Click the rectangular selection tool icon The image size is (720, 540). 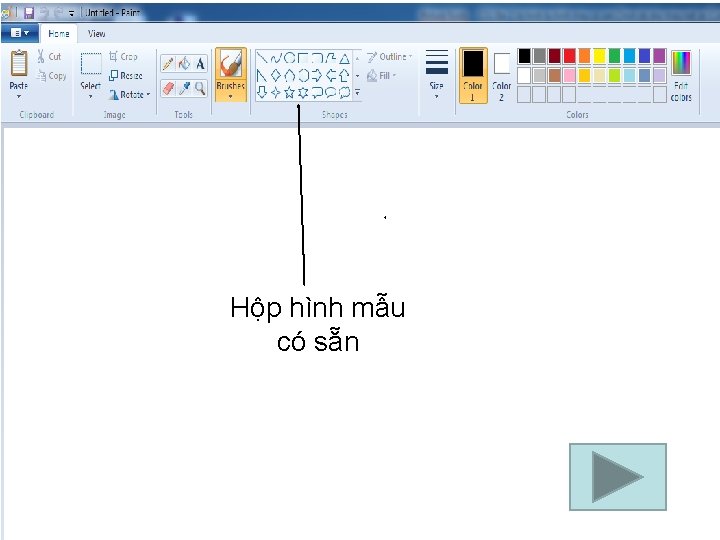pyautogui.click(x=91, y=63)
